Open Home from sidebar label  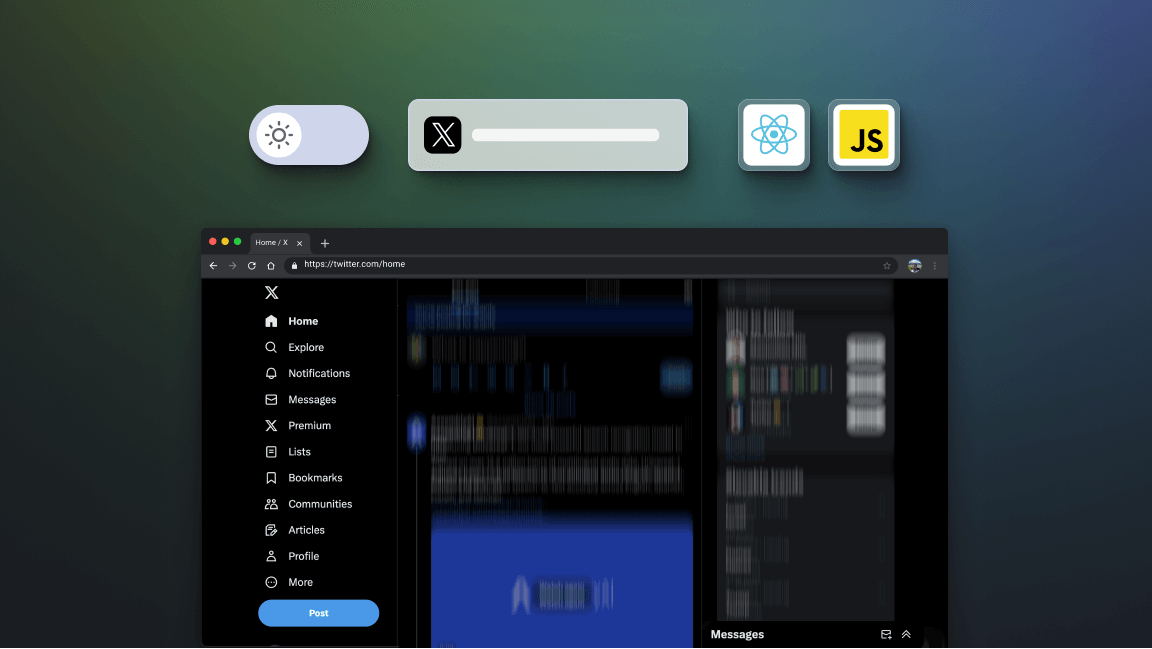point(303,321)
